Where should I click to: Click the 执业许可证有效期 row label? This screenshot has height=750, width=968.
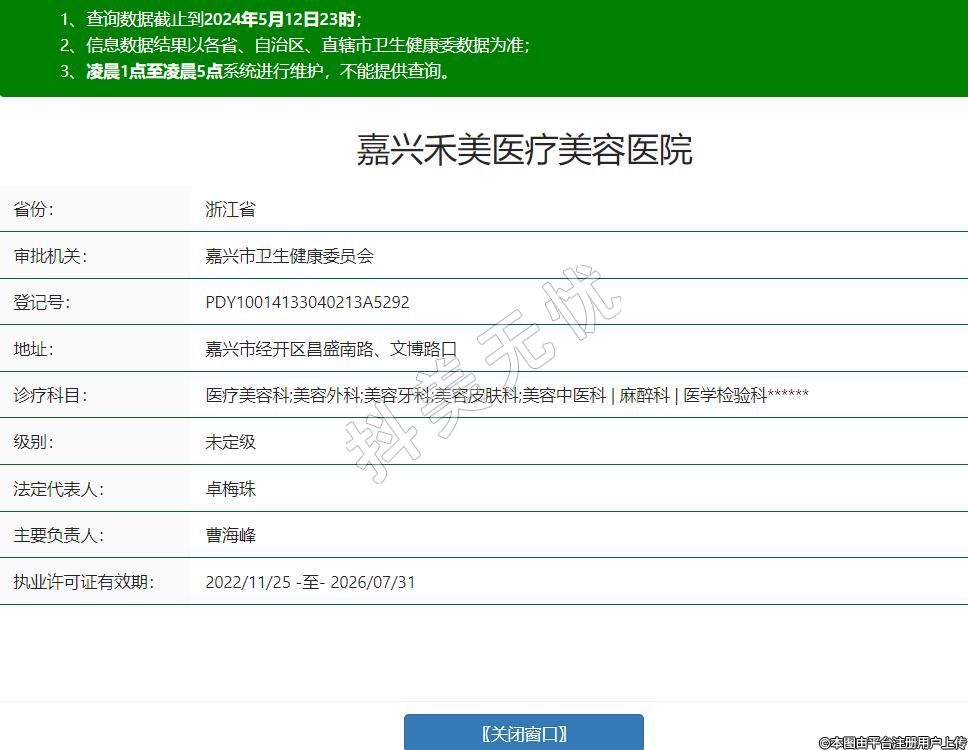[x=83, y=582]
